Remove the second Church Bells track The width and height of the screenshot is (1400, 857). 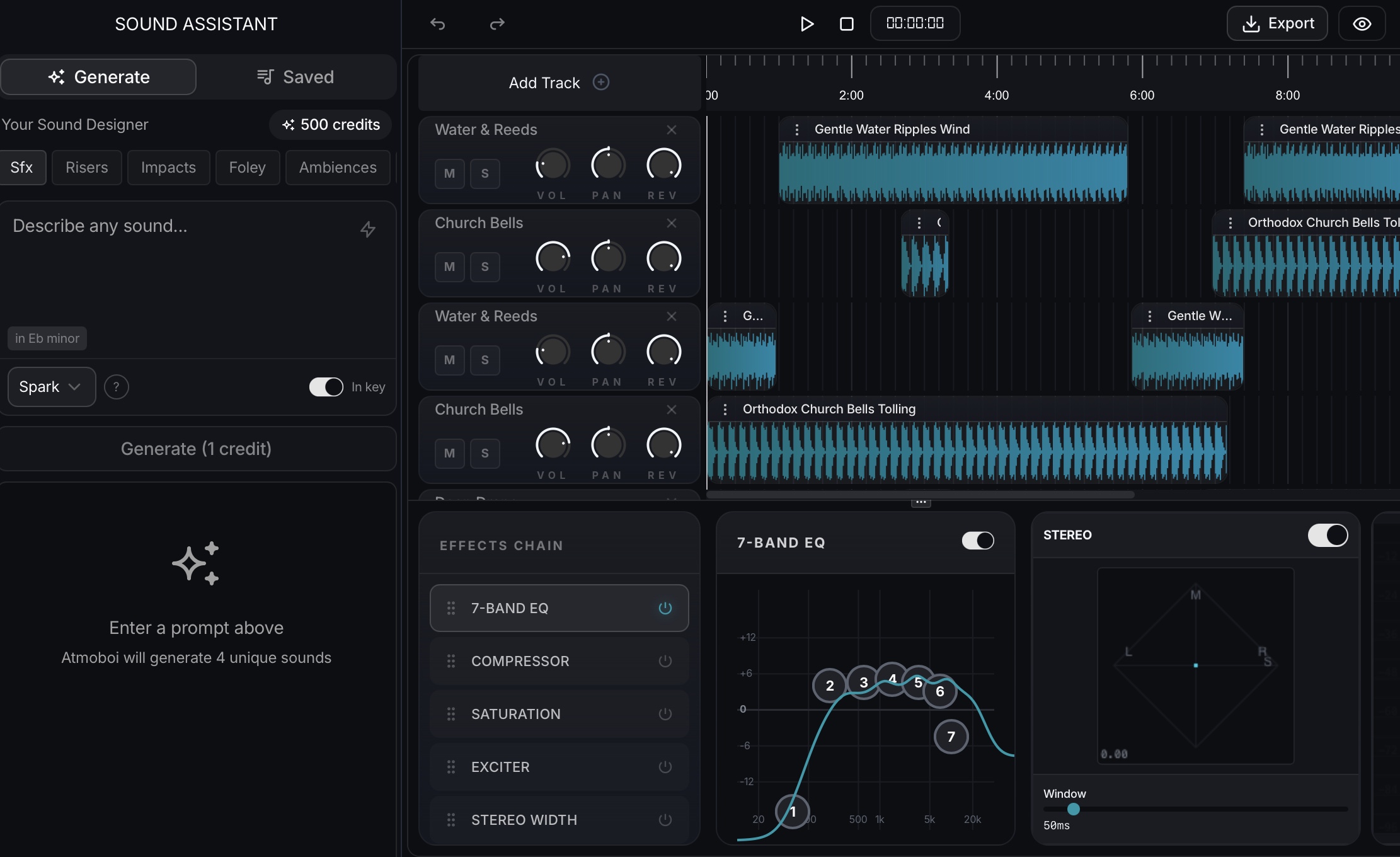tap(672, 410)
